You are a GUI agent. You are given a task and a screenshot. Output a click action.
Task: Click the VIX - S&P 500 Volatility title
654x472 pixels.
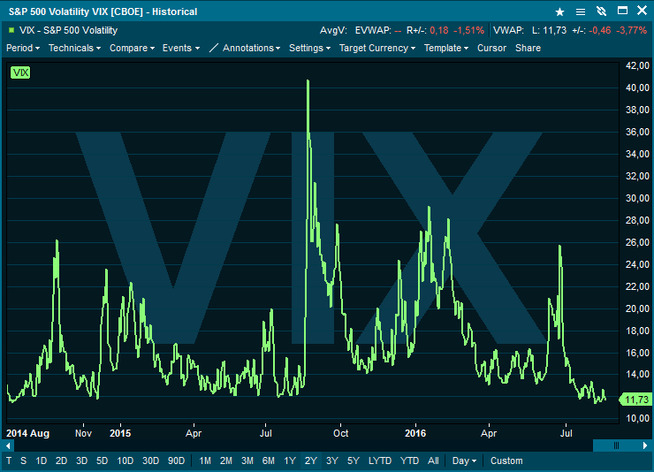point(68,30)
